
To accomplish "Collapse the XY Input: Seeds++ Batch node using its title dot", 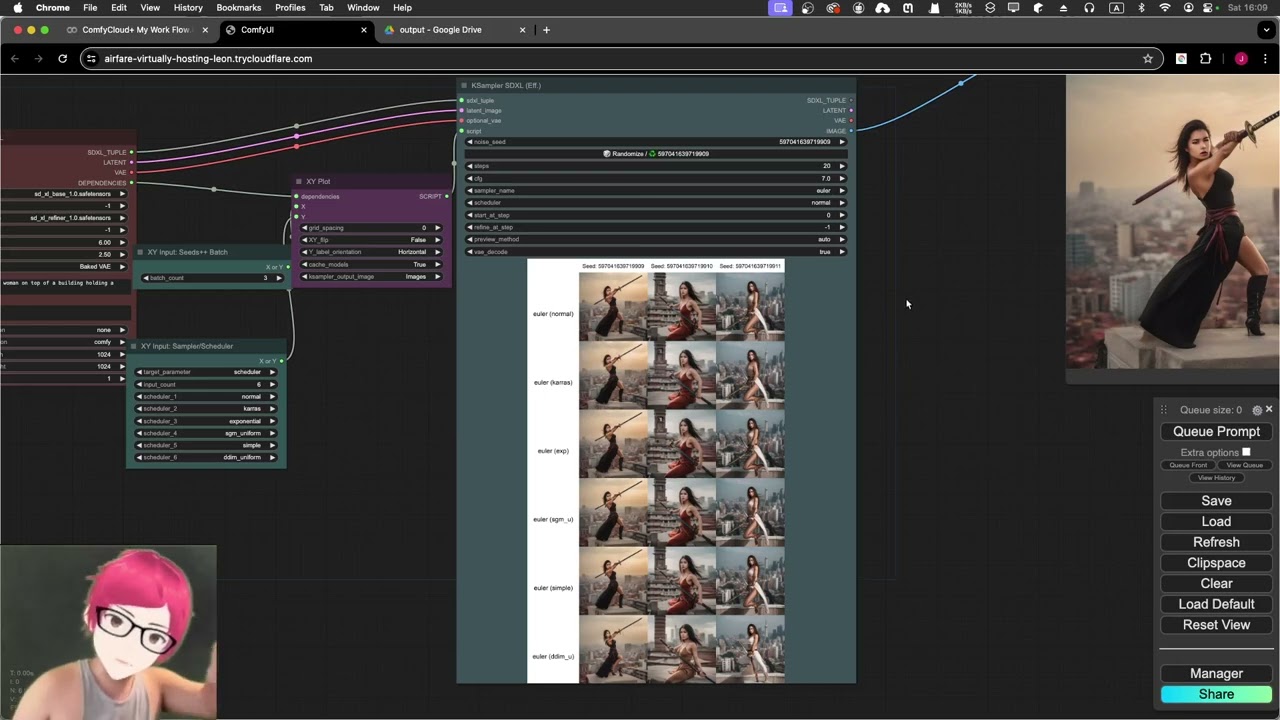I will [140, 252].
